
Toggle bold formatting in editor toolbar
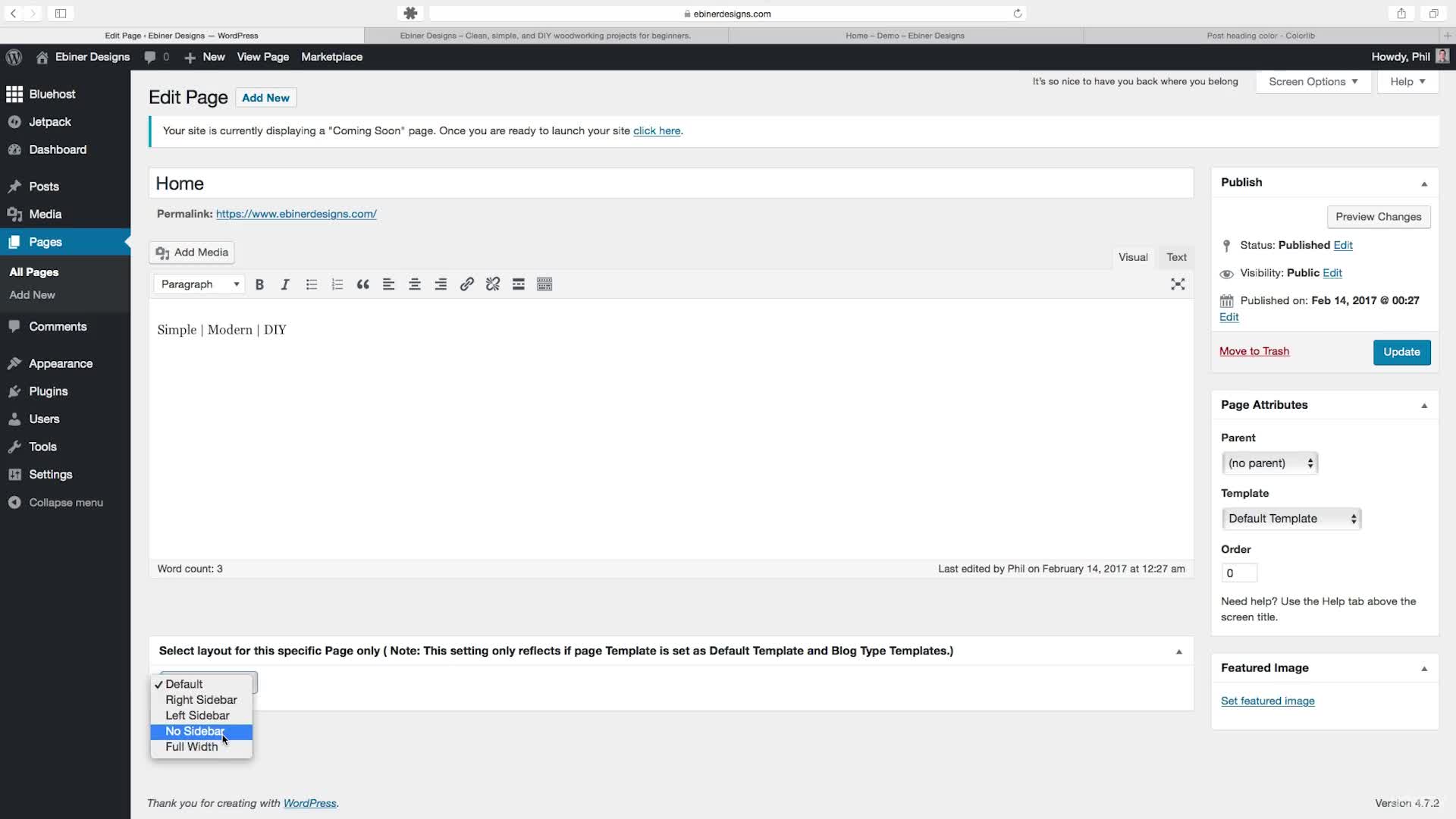pyautogui.click(x=259, y=284)
